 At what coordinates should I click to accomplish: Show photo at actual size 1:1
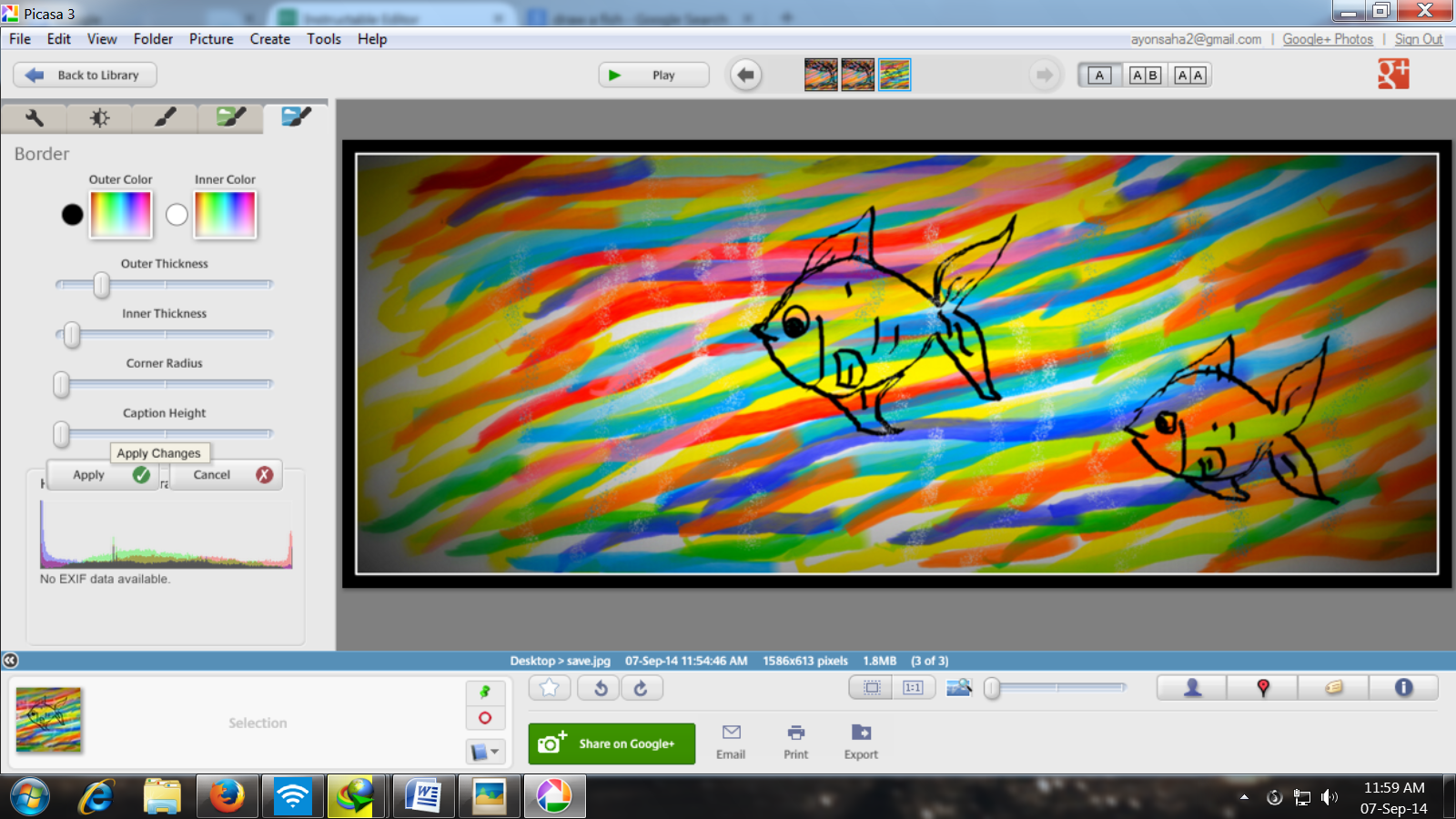point(913,688)
